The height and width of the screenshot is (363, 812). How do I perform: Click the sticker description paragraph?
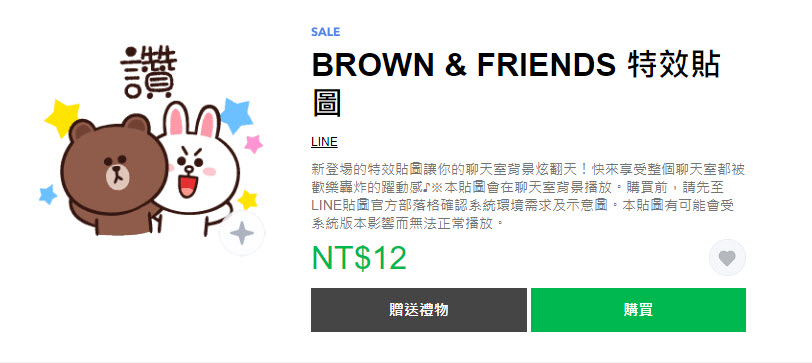528,196
